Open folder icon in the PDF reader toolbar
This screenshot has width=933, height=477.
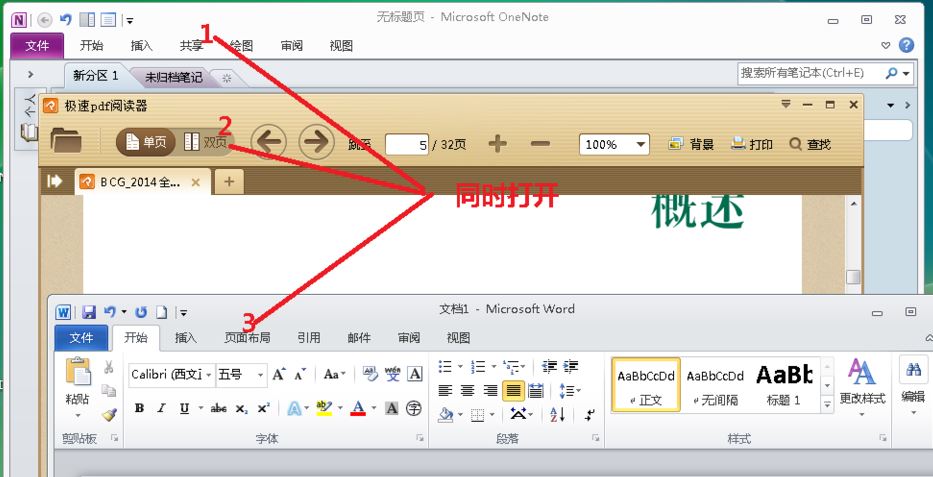66,142
